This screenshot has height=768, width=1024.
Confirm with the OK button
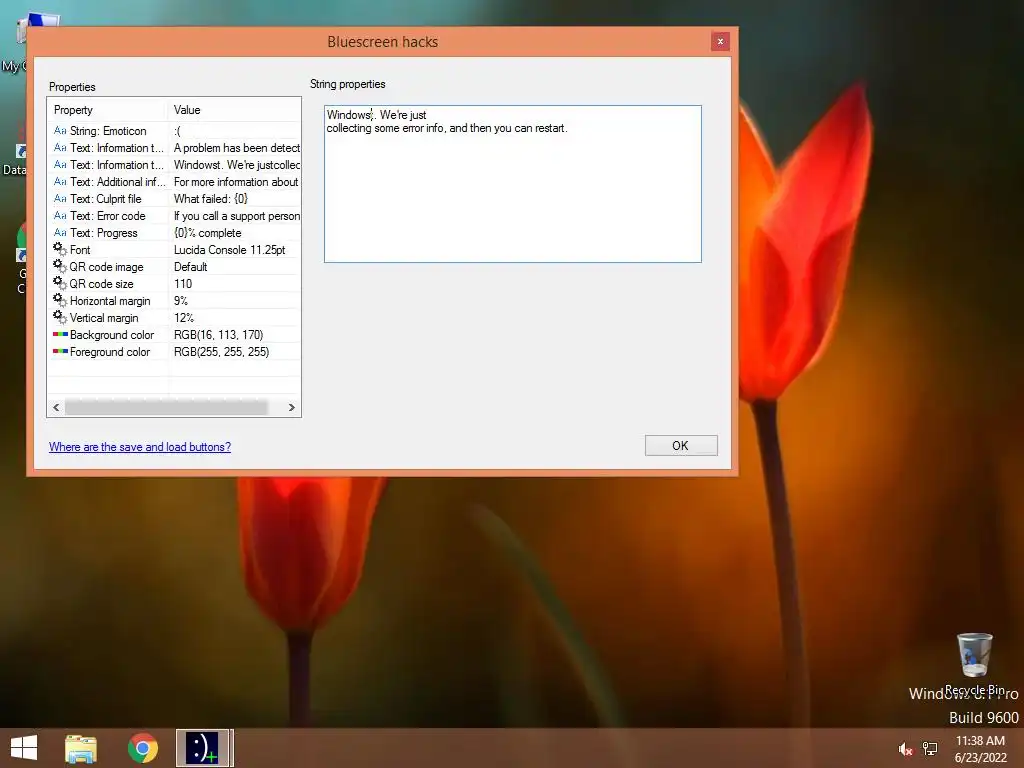(x=681, y=445)
